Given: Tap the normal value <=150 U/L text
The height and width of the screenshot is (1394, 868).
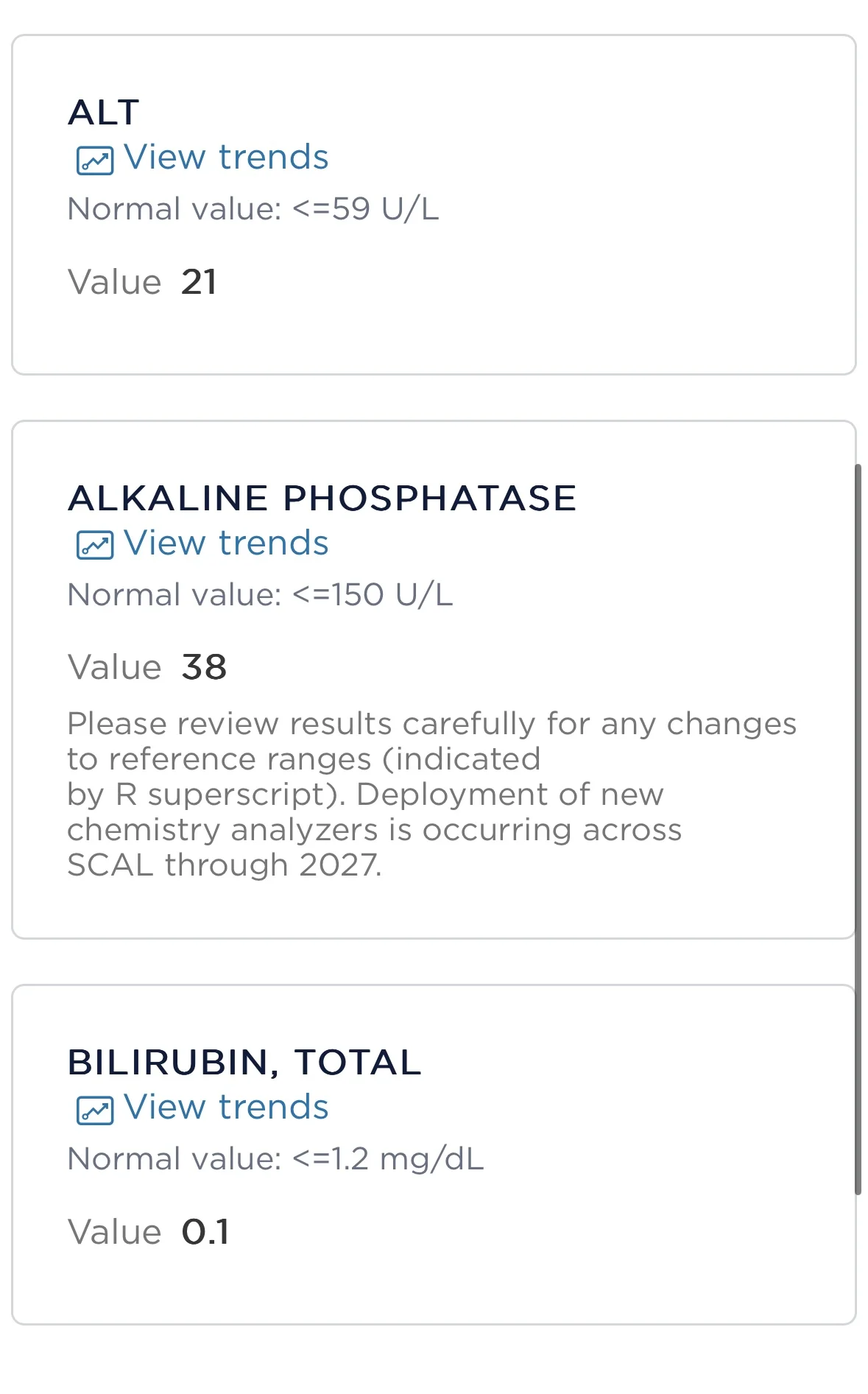Looking at the screenshot, I should tap(260, 595).
